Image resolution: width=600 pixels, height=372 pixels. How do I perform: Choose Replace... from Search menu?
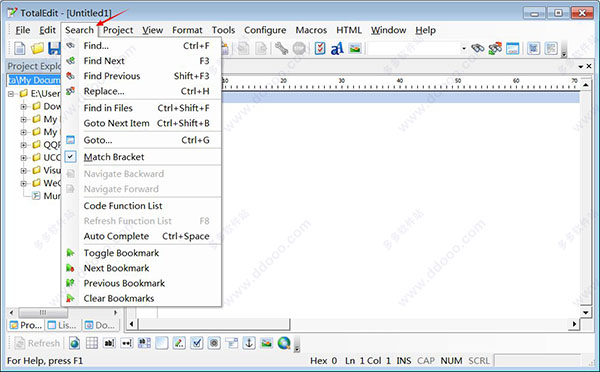pos(142,91)
